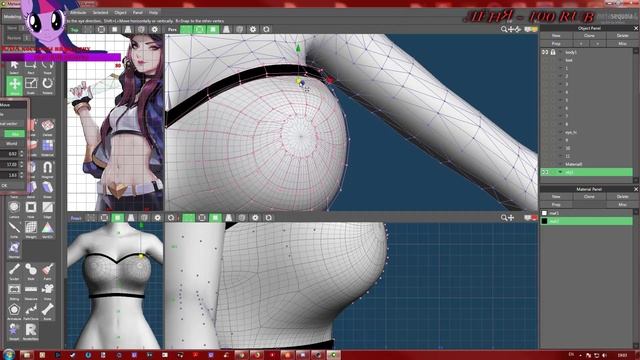Click white color swatch of mat1

click(544, 213)
